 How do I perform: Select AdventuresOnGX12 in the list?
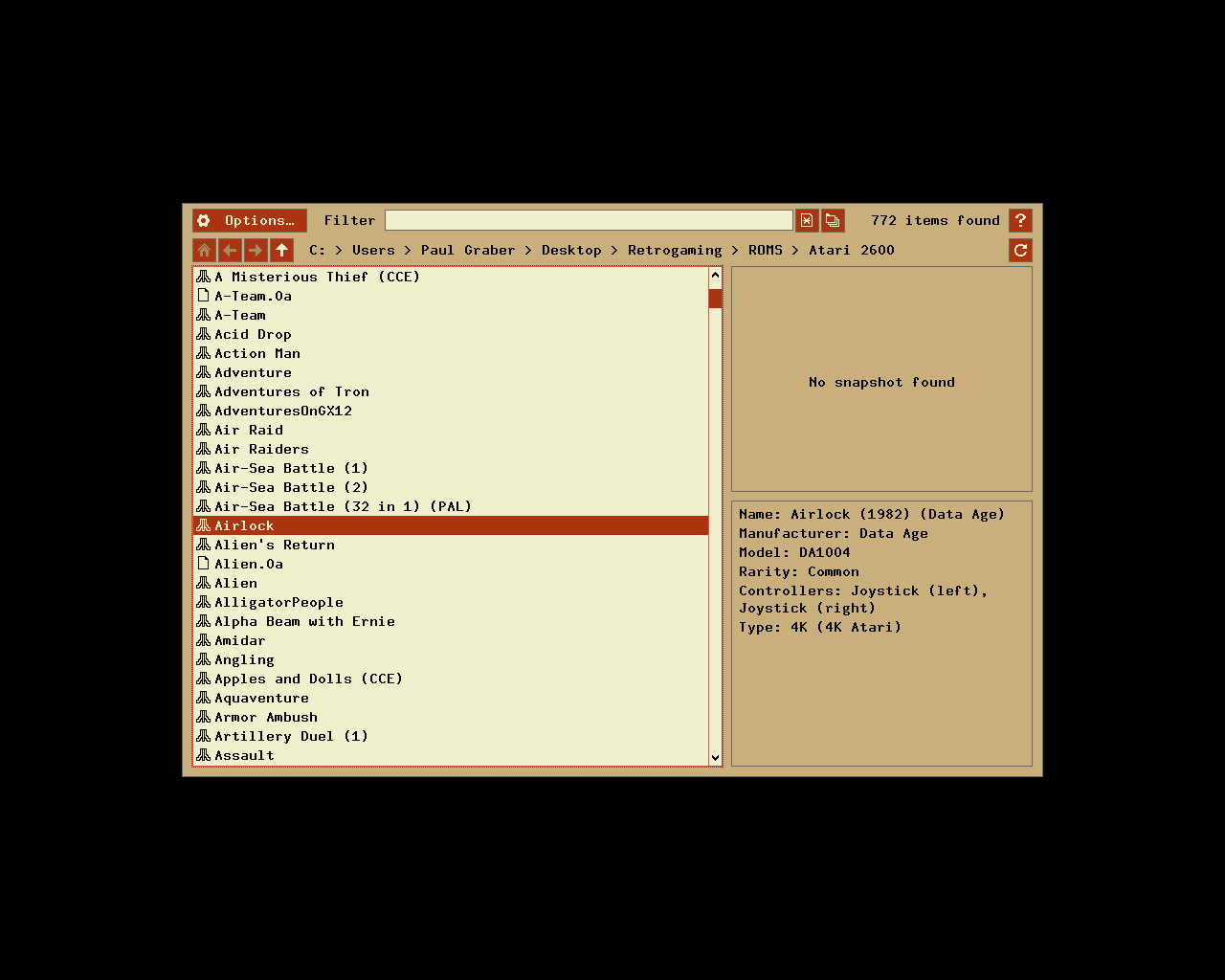click(x=451, y=411)
